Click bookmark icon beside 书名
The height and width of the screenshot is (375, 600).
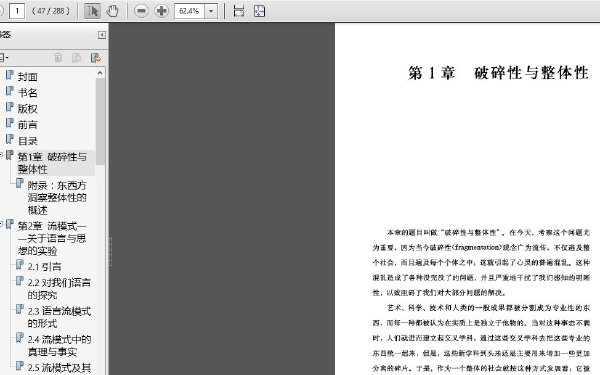coord(10,91)
